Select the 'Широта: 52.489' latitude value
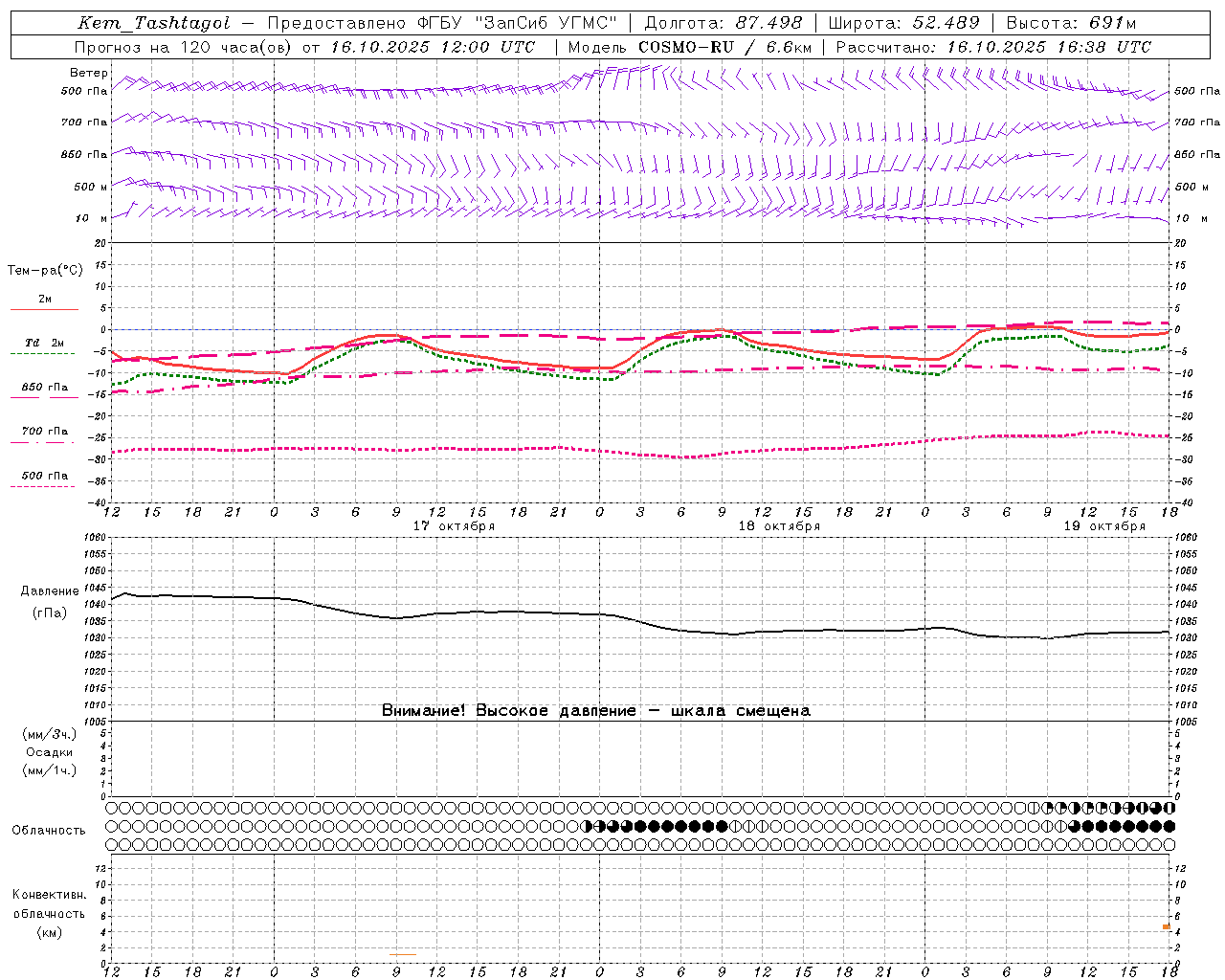Screen dimensions: 1225x980 click(904, 23)
